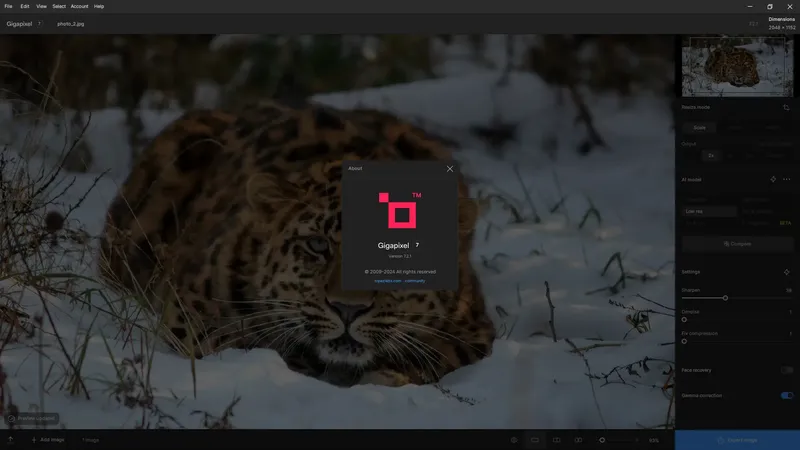Open the community link in About dialog
Viewport: 800px width, 450px height.
pos(415,281)
